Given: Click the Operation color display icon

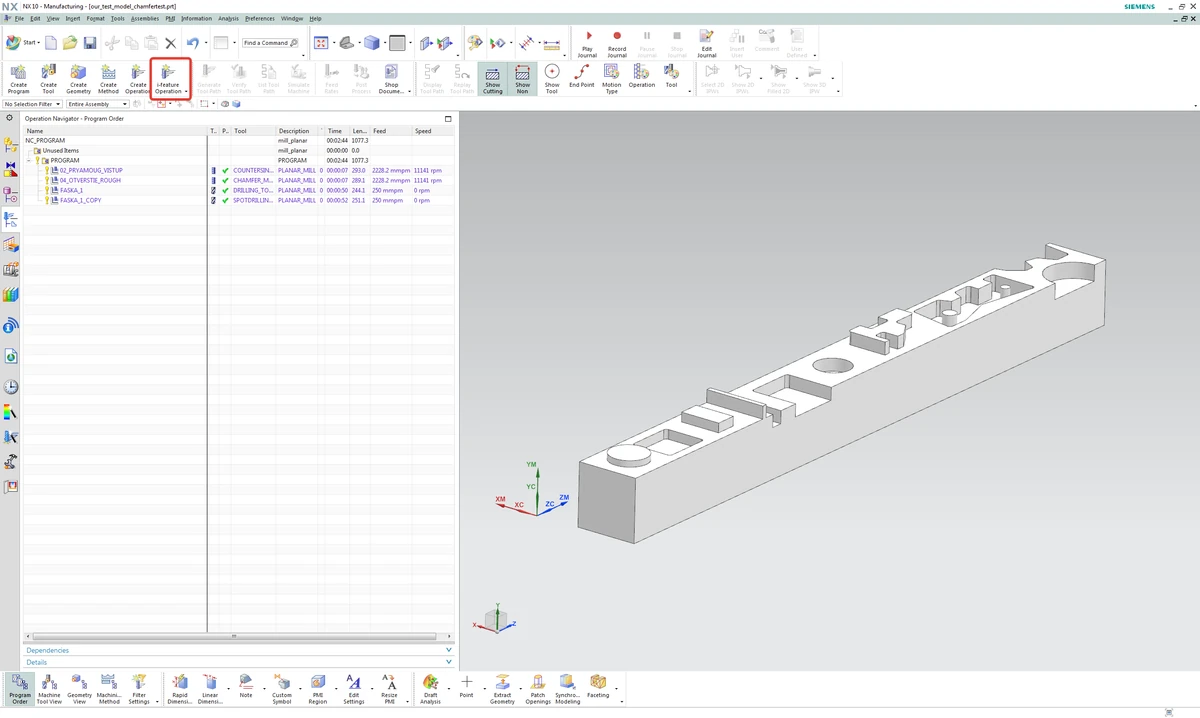Looking at the screenshot, I should 642,78.
